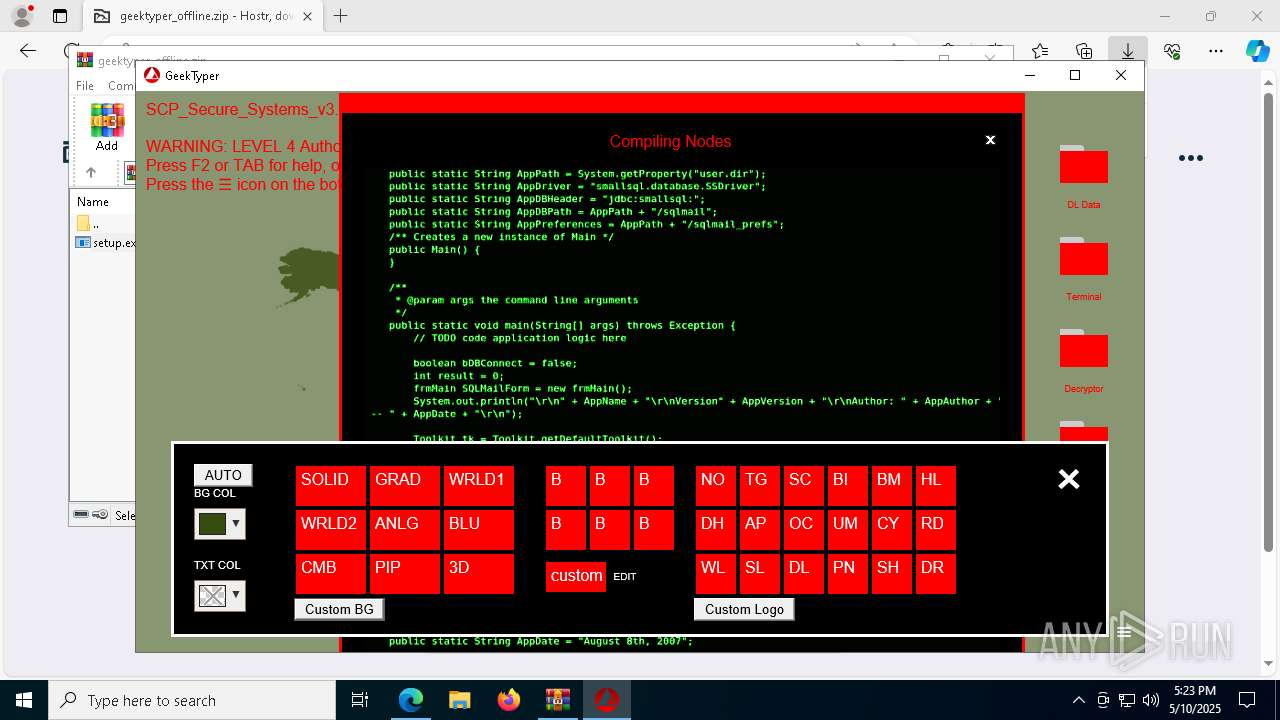Select the AP logo option
Image resolution: width=1280 pixels, height=720 pixels.
point(760,529)
